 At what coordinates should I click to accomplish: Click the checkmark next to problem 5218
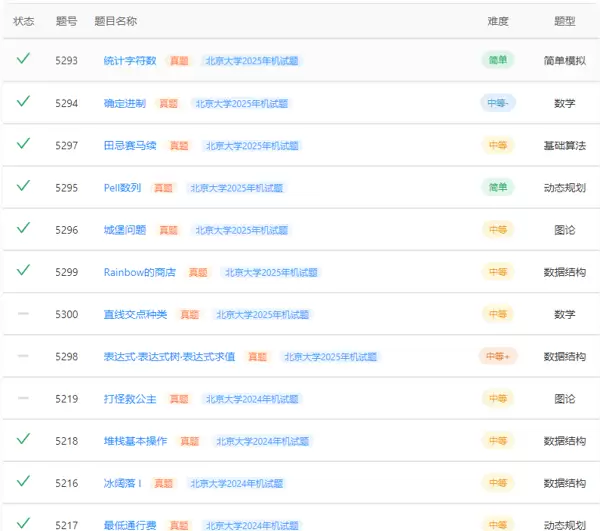tap(23, 440)
